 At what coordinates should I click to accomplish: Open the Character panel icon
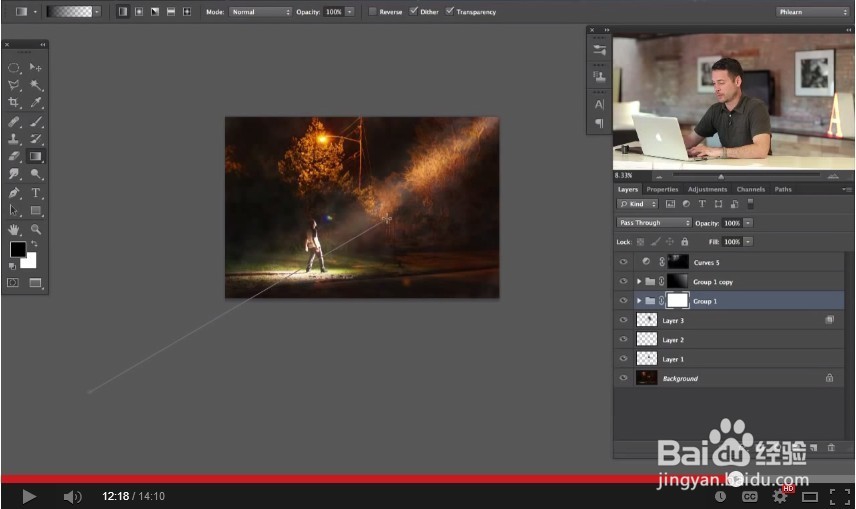tap(599, 104)
